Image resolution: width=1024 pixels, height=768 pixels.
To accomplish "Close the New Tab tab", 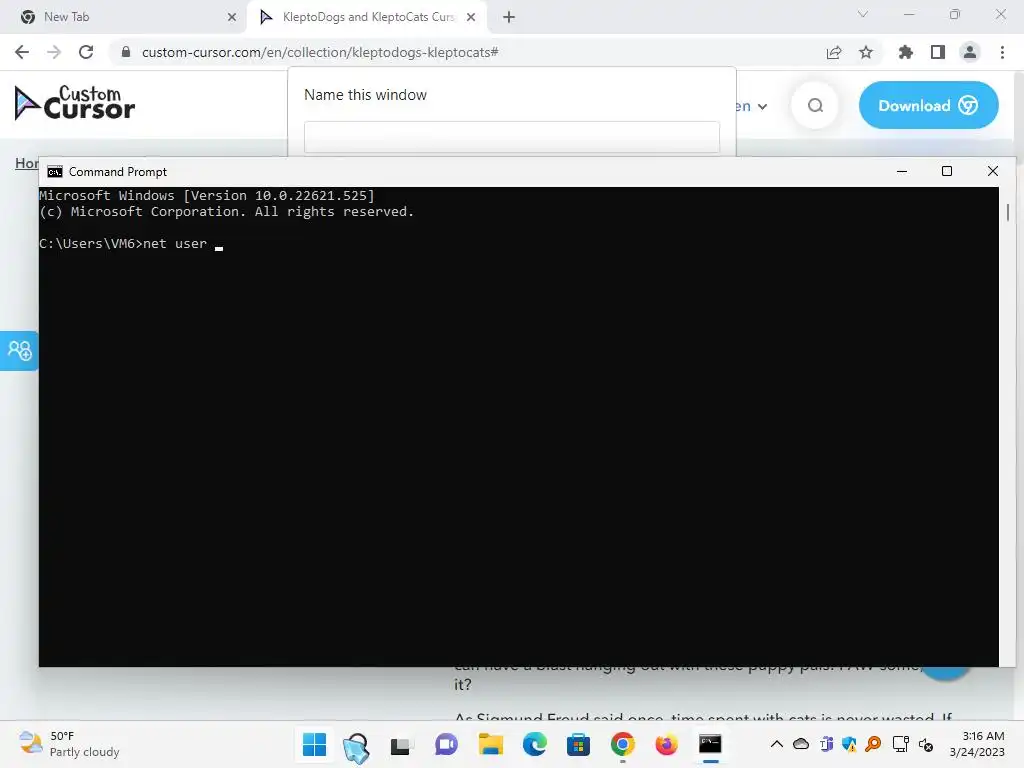I will point(232,17).
